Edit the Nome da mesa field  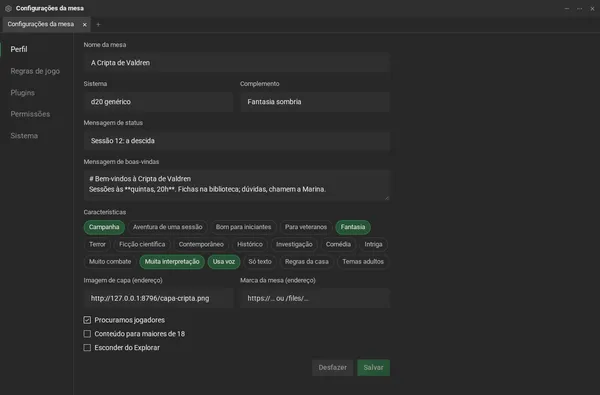click(236, 63)
